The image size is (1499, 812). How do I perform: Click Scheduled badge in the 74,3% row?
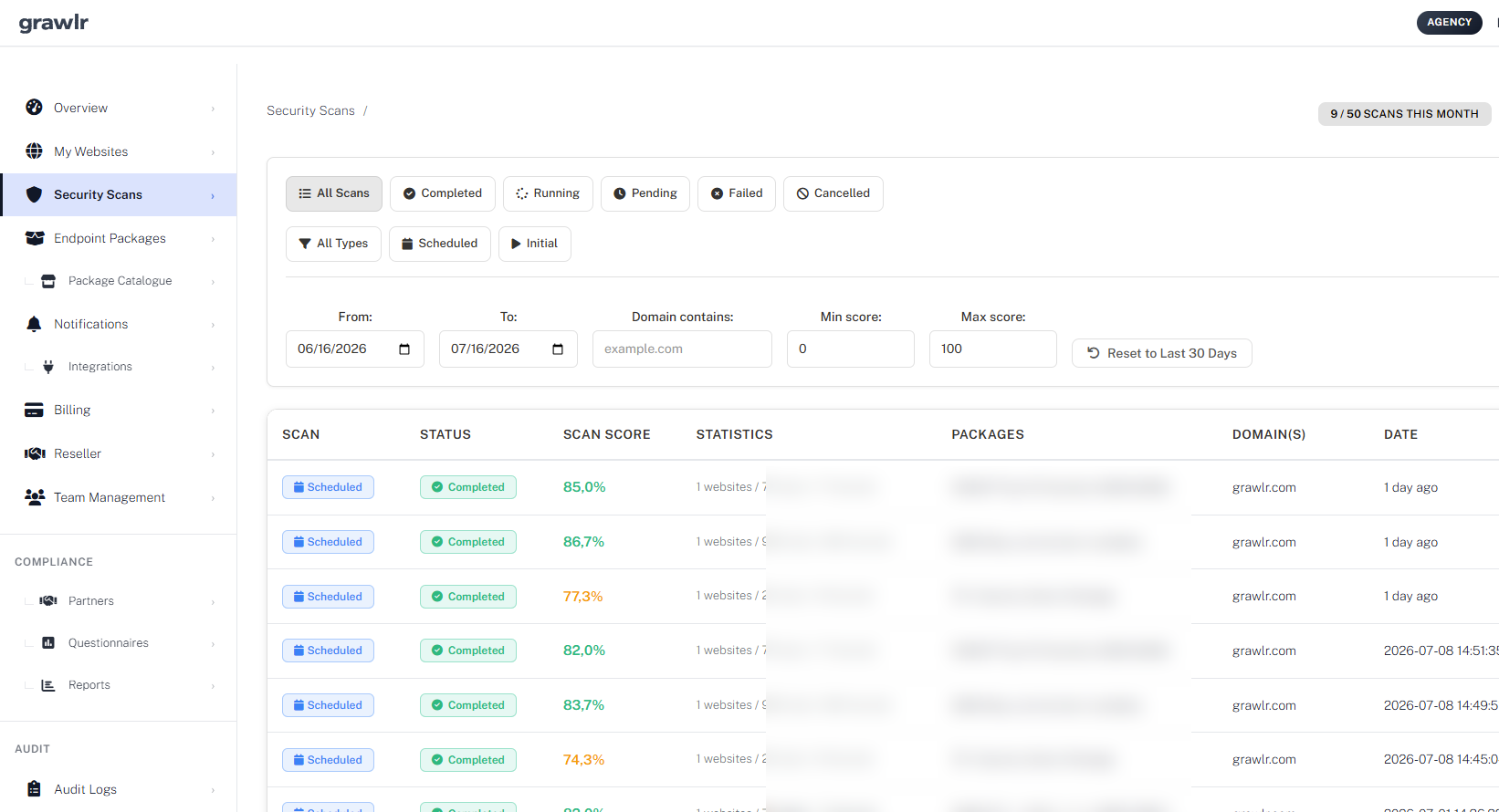pyautogui.click(x=328, y=760)
